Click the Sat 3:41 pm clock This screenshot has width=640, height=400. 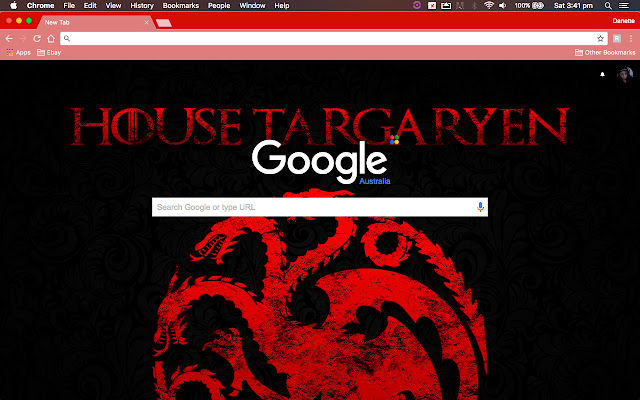click(x=573, y=6)
